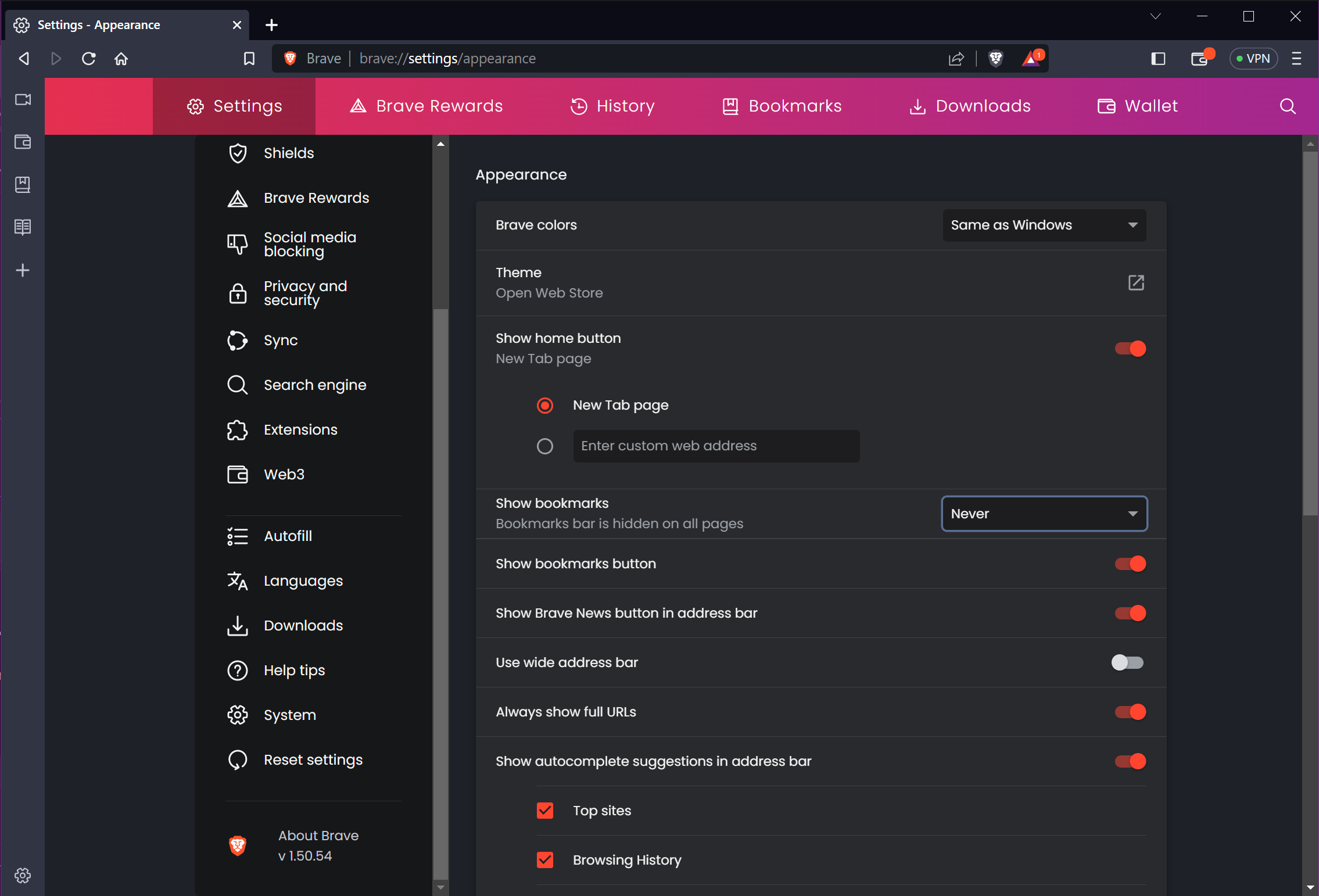Viewport: 1319px width, 896px height.
Task: Select New Tab page radio option
Action: 544,405
